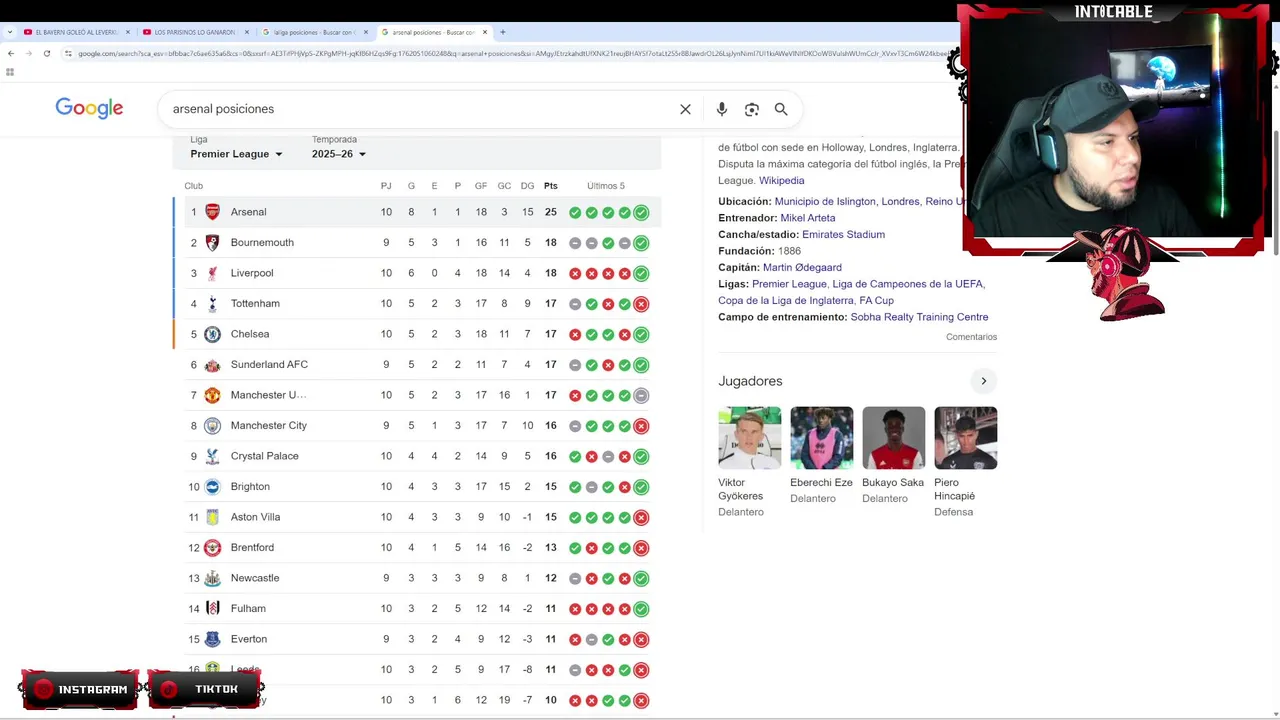Click the Comentarios feedback link
Image resolution: width=1280 pixels, height=720 pixels.
(971, 337)
